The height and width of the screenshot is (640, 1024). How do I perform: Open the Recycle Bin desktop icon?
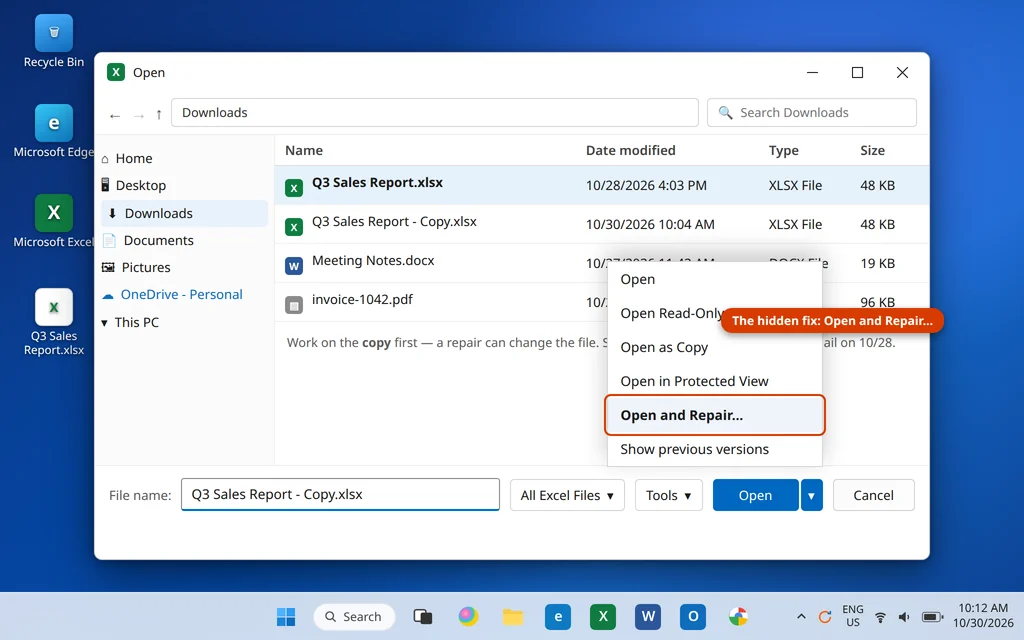tap(54, 41)
